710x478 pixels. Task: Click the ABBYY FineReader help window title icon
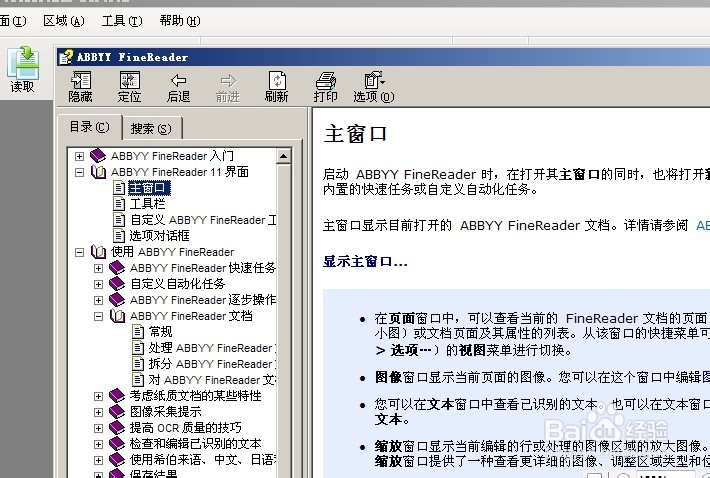click(x=66, y=57)
